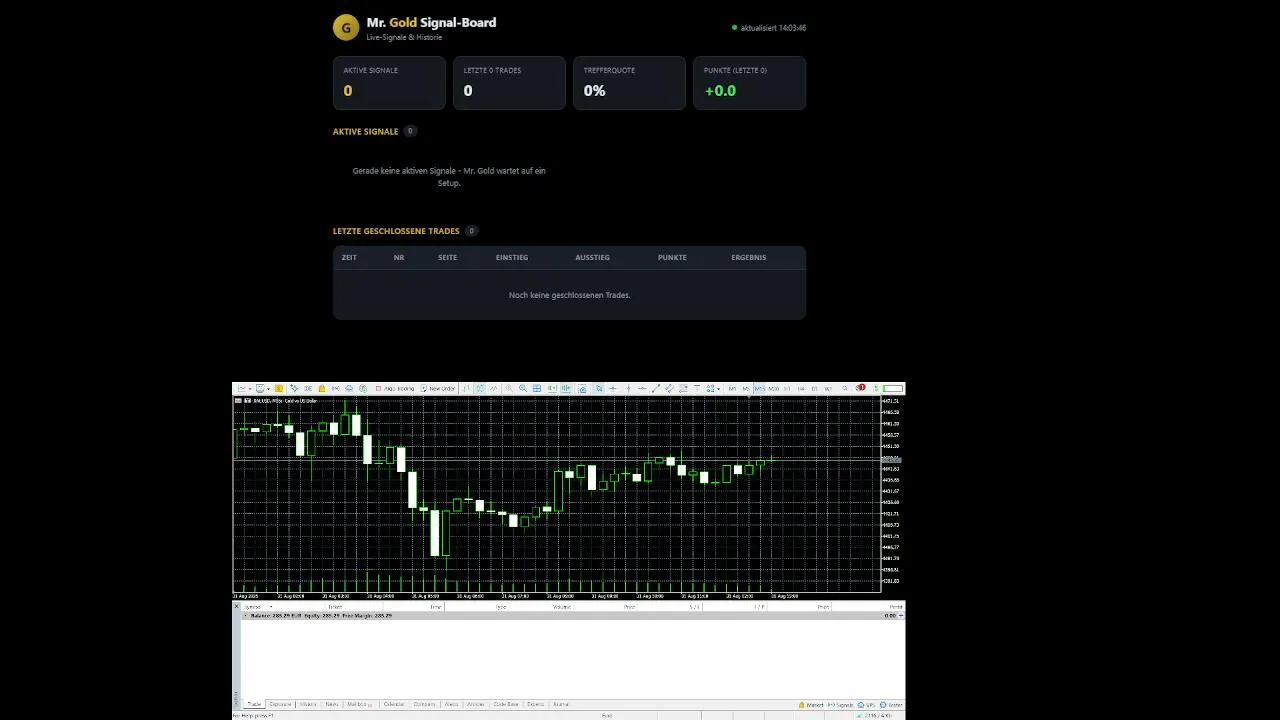Select the vertical line drawing tool
This screenshot has height=720, width=1280.
pyautogui.click(x=628, y=388)
